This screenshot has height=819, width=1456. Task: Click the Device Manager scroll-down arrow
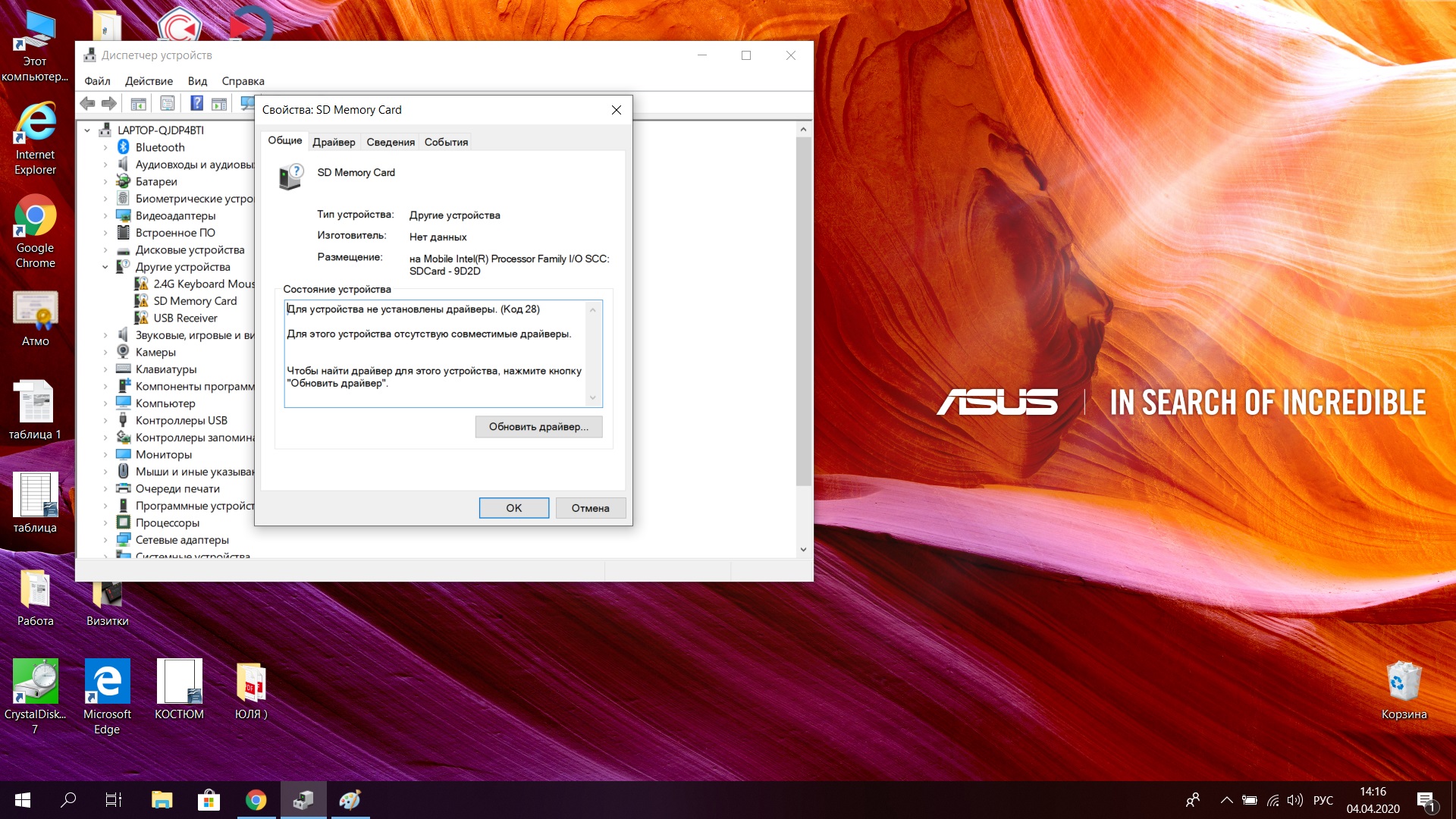click(804, 550)
